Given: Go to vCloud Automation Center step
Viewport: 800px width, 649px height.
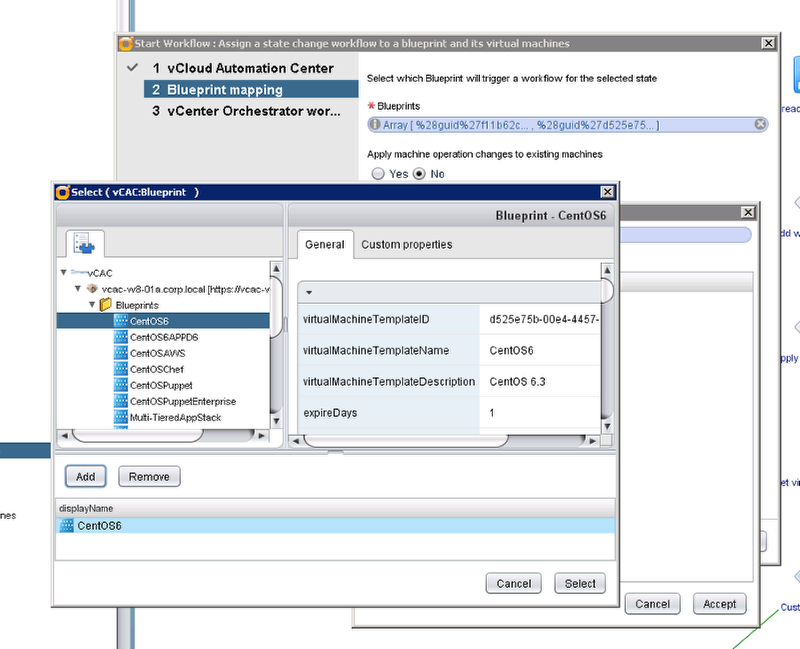Looking at the screenshot, I should (243, 68).
